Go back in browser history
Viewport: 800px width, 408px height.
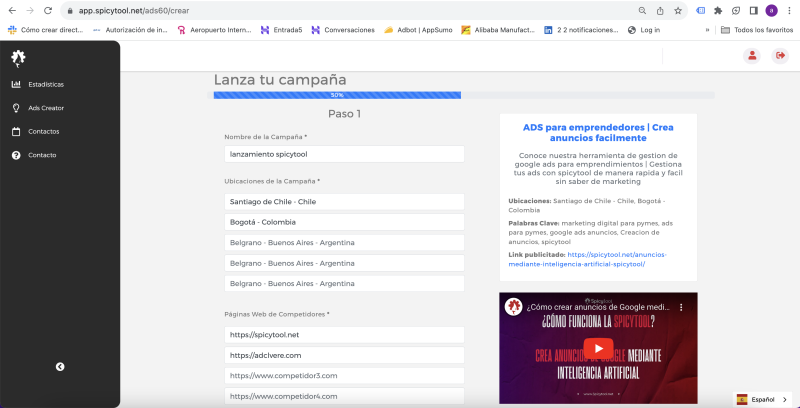pos(12,11)
